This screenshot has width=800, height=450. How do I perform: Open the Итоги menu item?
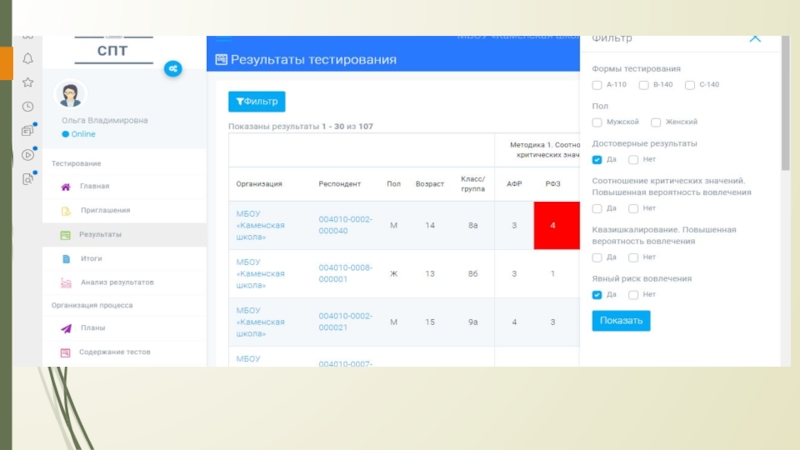click(x=91, y=258)
